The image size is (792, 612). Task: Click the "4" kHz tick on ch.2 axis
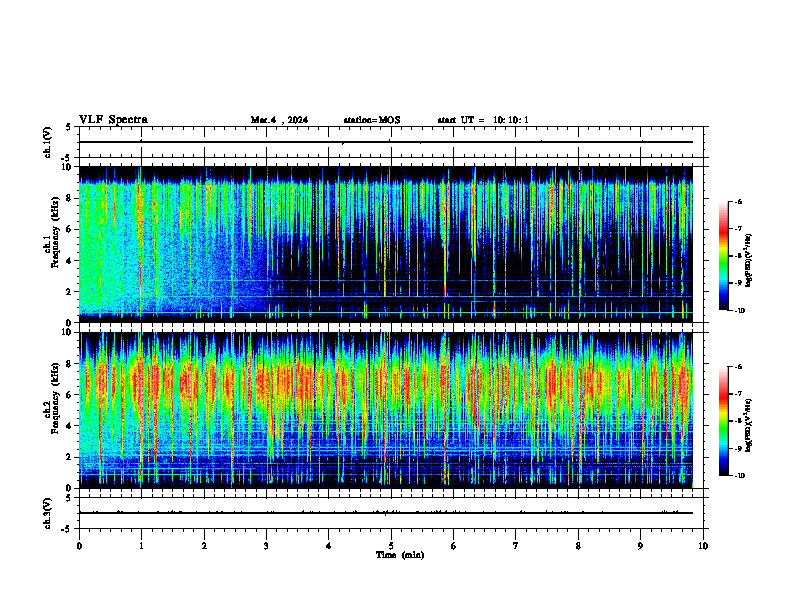pyautogui.click(x=69, y=426)
